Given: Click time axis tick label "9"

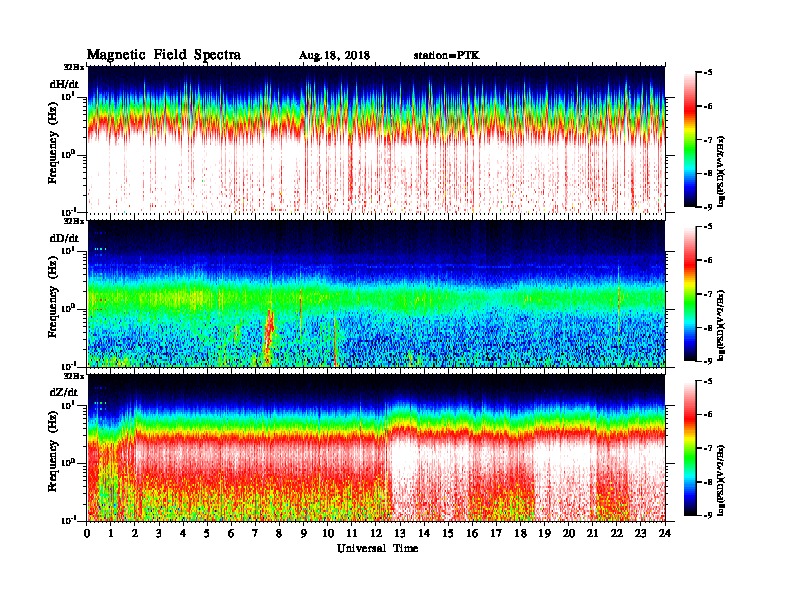Looking at the screenshot, I should 304,534.
